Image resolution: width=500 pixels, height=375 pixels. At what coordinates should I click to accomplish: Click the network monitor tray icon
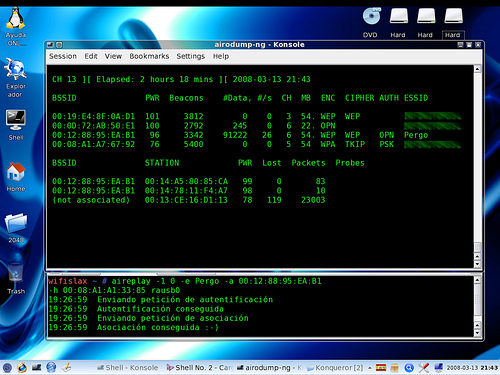coord(438,368)
